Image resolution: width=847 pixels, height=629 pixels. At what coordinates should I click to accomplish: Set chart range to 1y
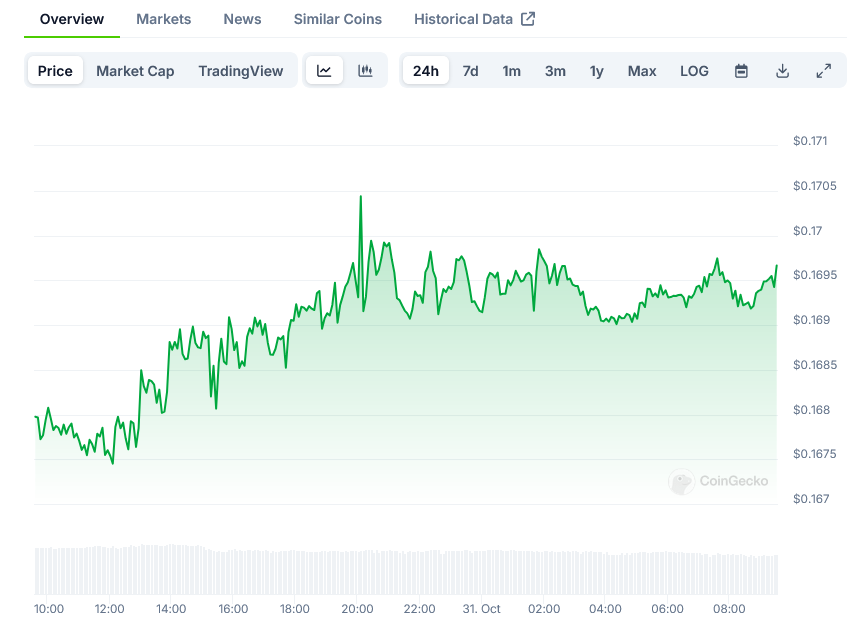point(596,71)
